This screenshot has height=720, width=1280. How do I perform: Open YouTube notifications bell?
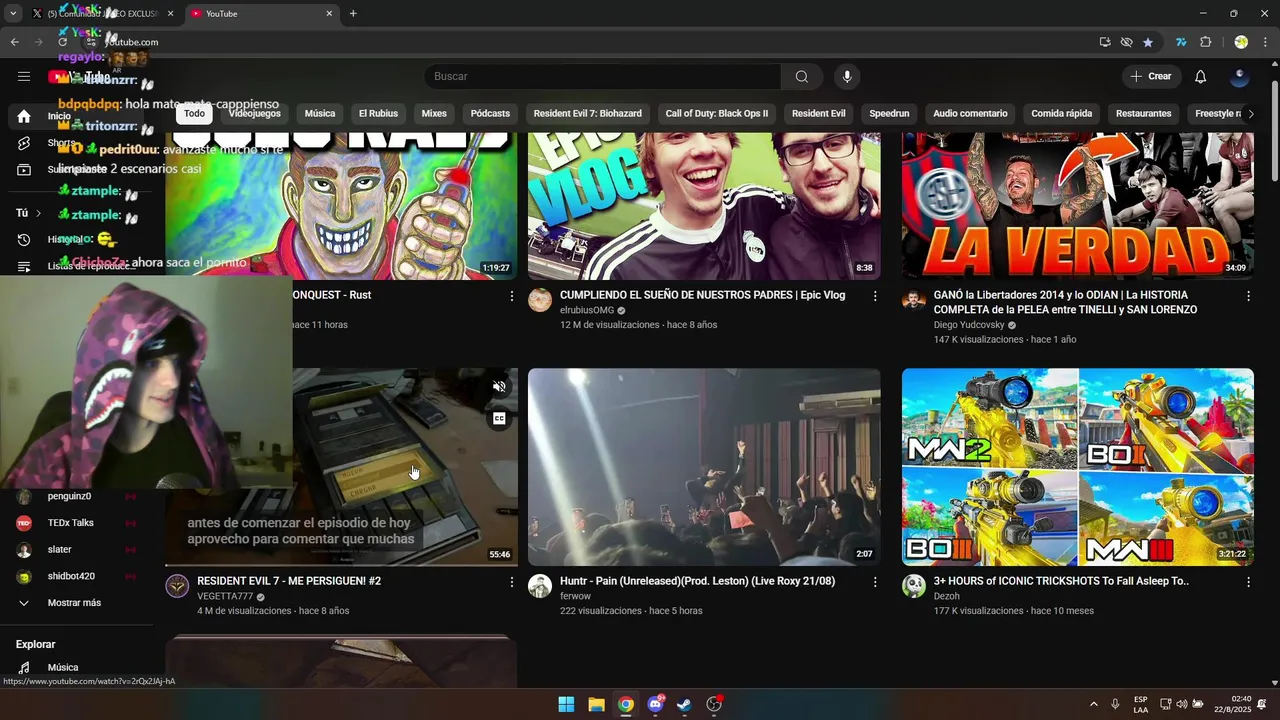click(x=1201, y=77)
